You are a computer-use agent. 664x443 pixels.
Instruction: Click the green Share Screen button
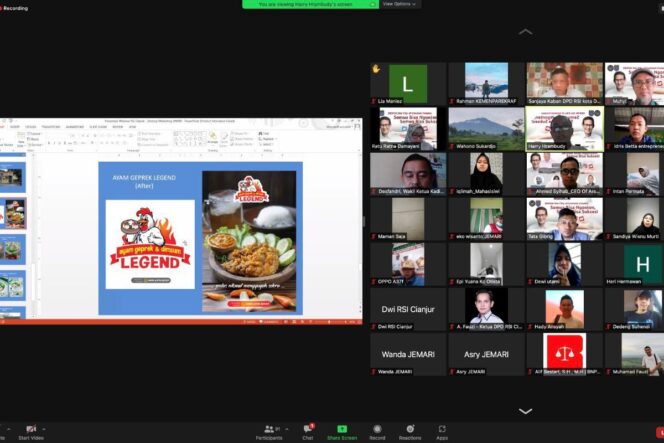(342, 431)
